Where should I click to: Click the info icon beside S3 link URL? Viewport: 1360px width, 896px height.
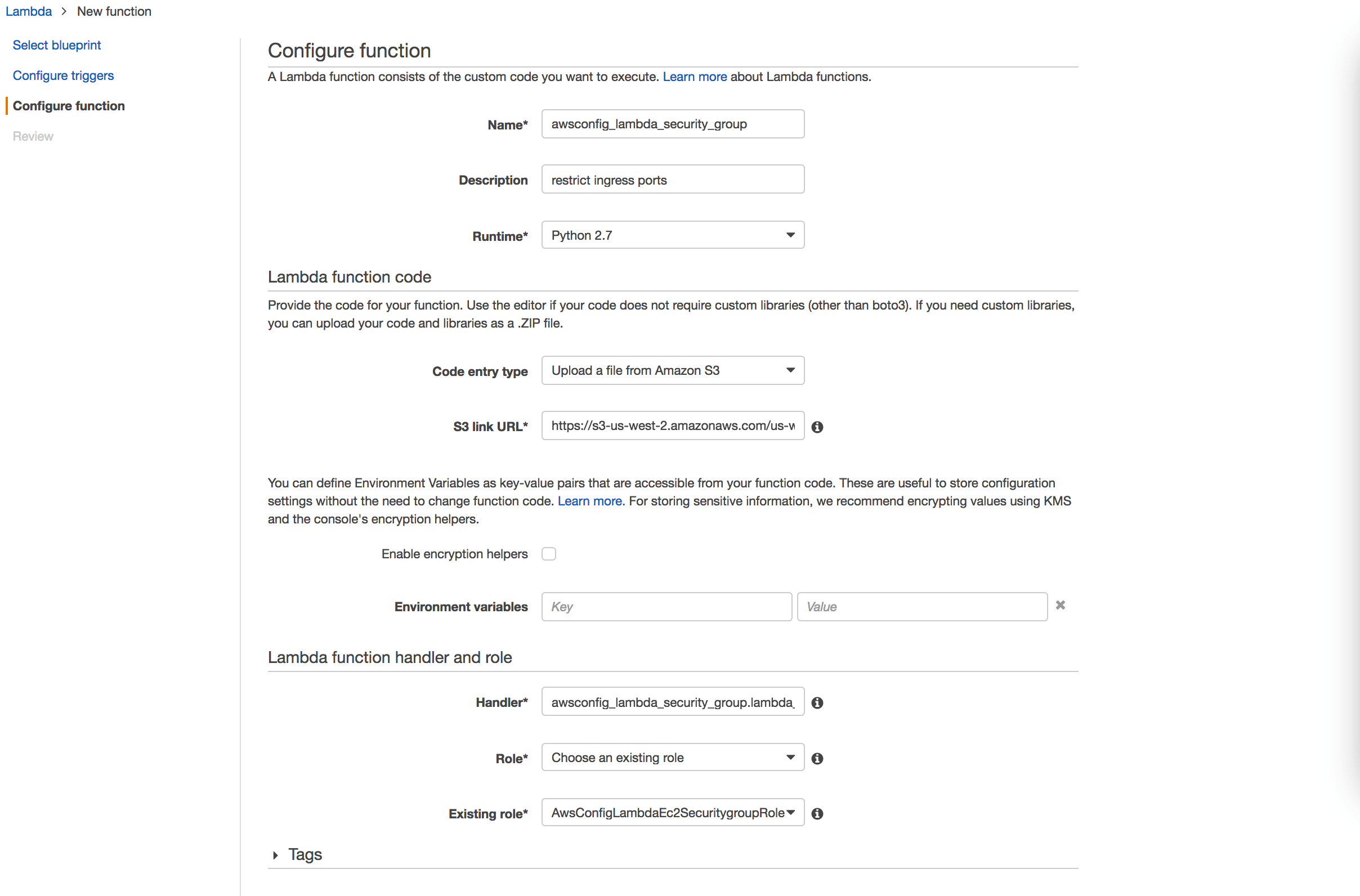(817, 427)
